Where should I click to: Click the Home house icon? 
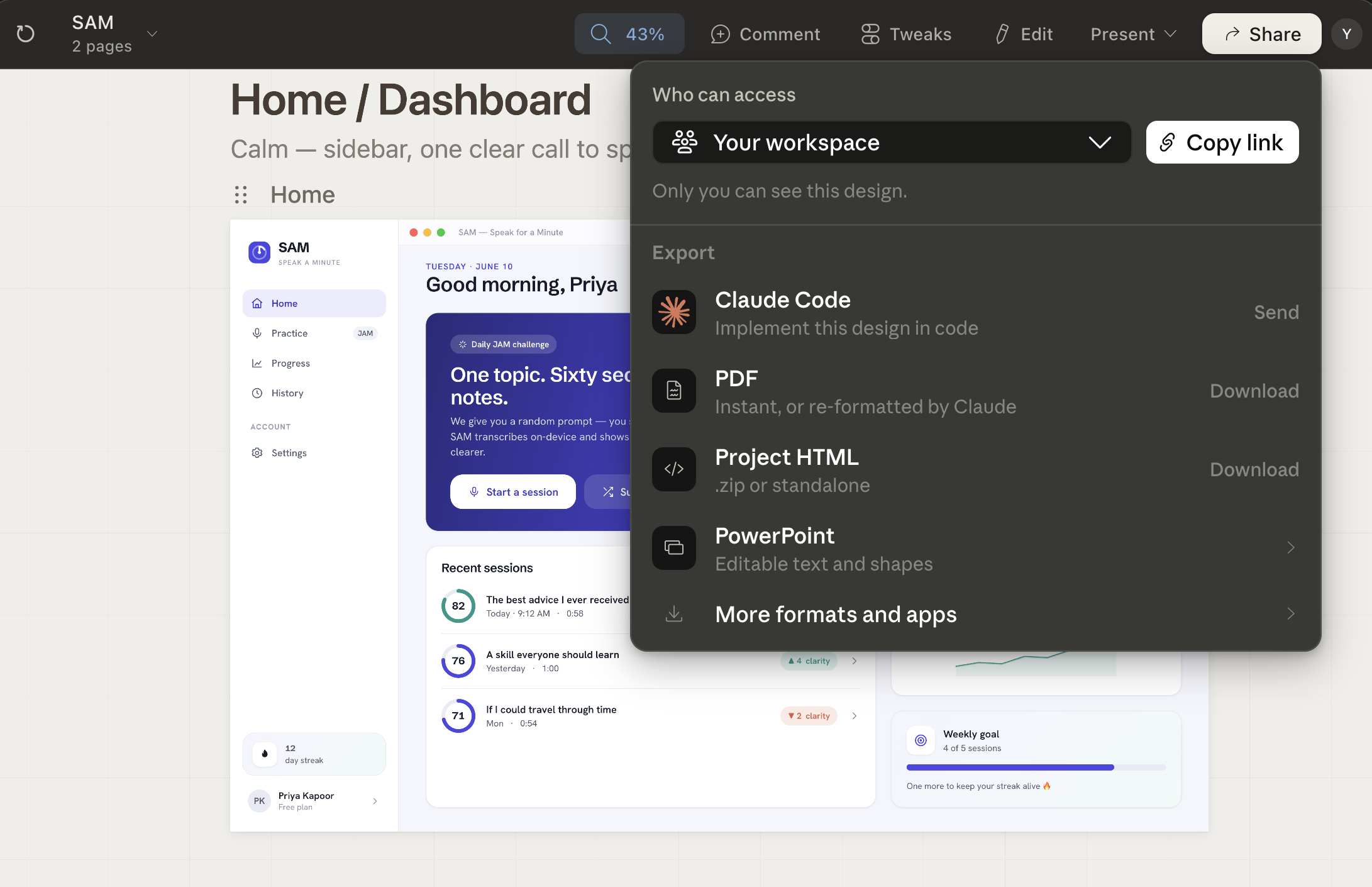pos(257,303)
